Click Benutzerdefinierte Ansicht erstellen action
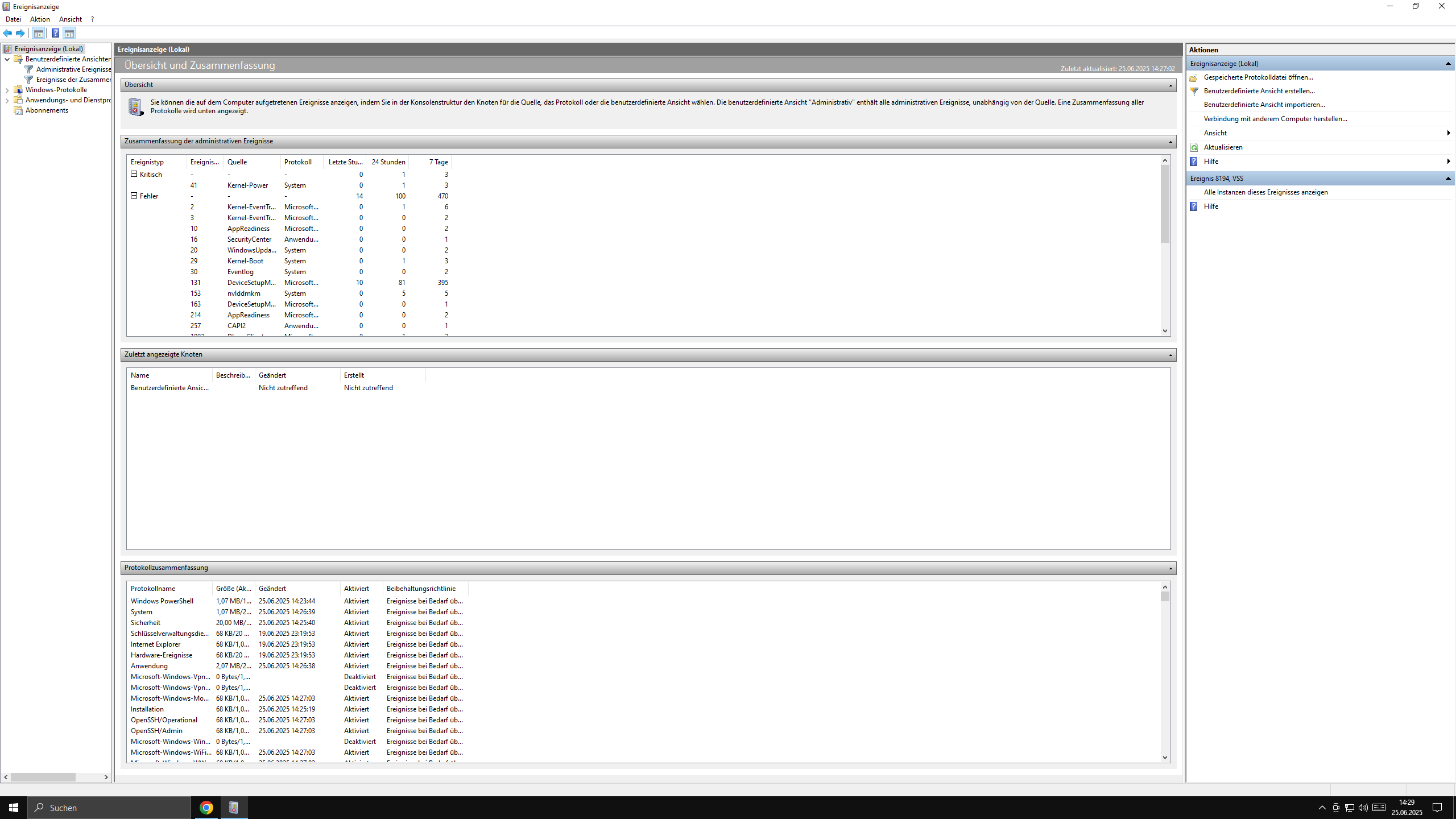The image size is (1456, 819). tap(1259, 91)
